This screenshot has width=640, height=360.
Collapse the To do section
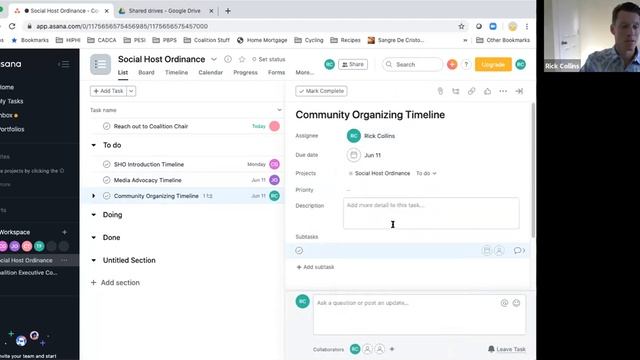coord(93,145)
